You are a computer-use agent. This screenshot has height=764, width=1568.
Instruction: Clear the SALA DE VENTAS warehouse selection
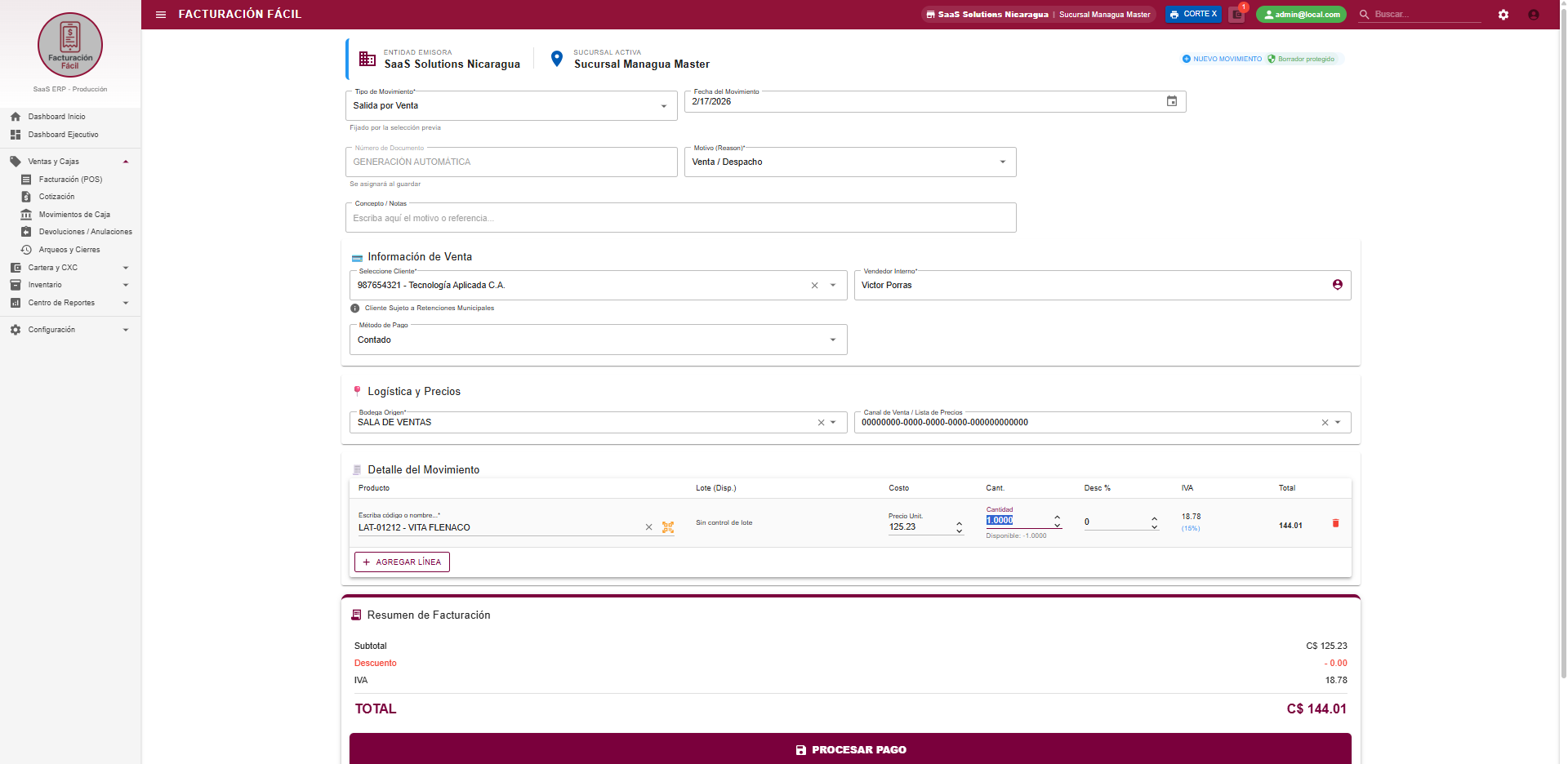(821, 423)
